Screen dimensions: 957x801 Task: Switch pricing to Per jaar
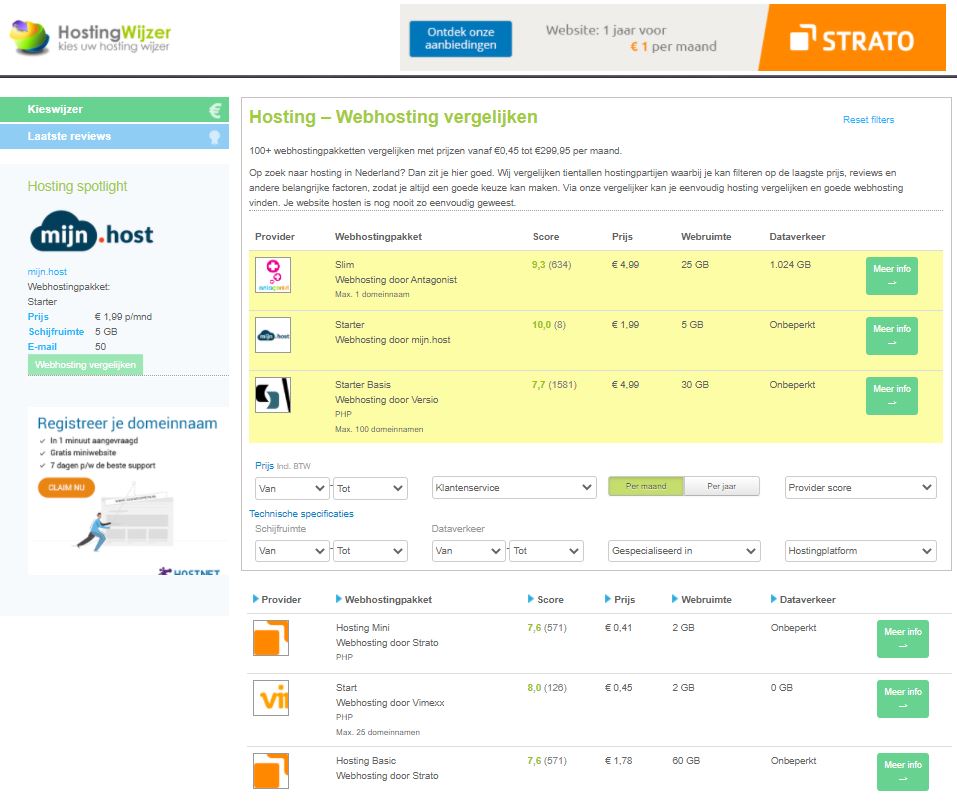click(x=722, y=486)
